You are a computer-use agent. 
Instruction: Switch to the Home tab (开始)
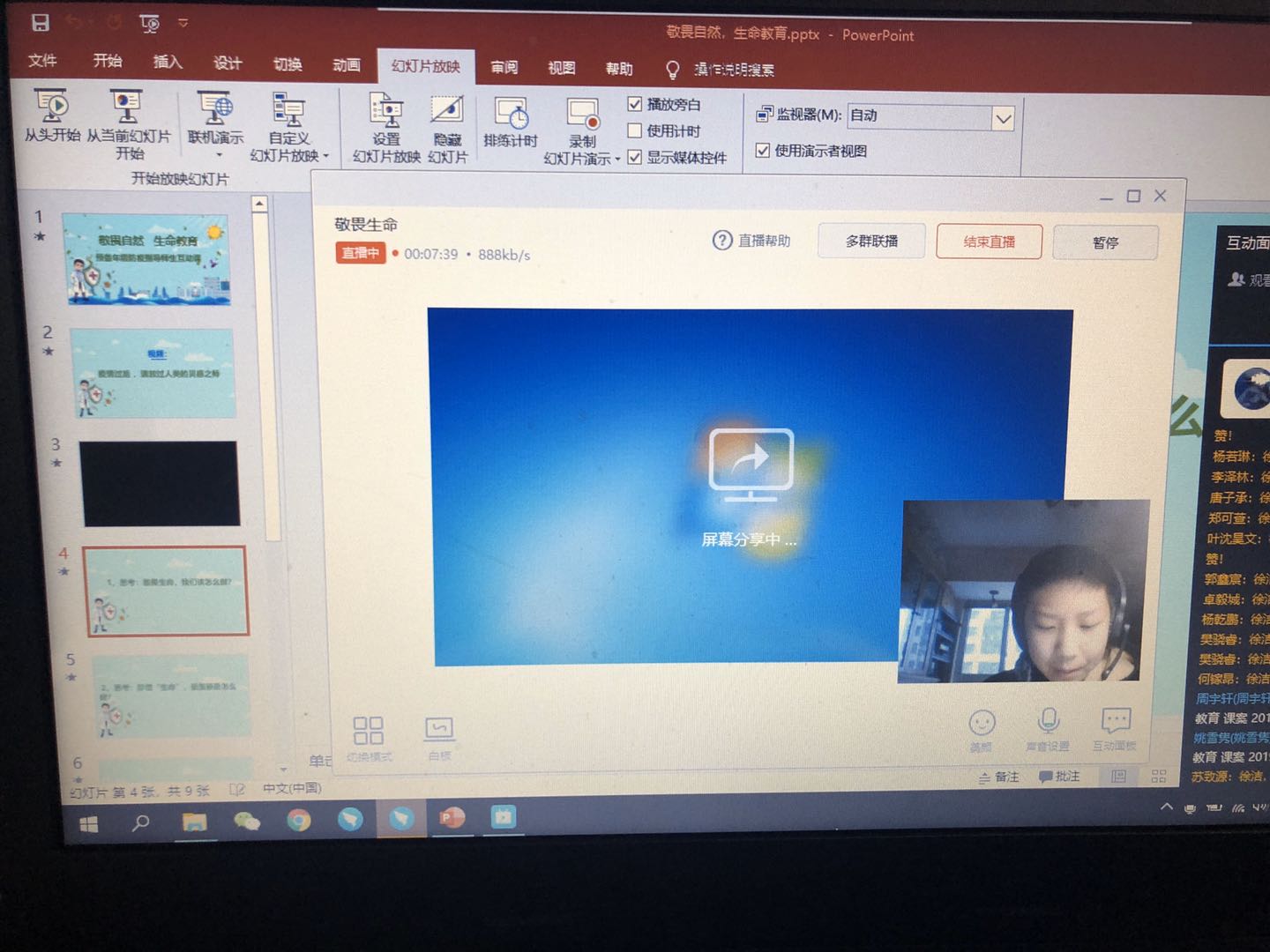[x=108, y=61]
